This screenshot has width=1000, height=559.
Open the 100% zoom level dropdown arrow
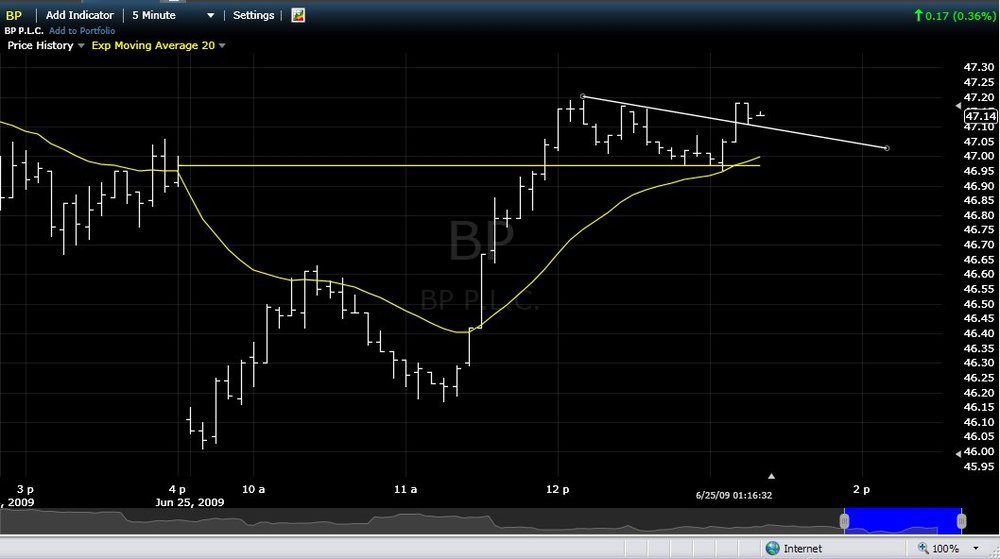(976, 548)
